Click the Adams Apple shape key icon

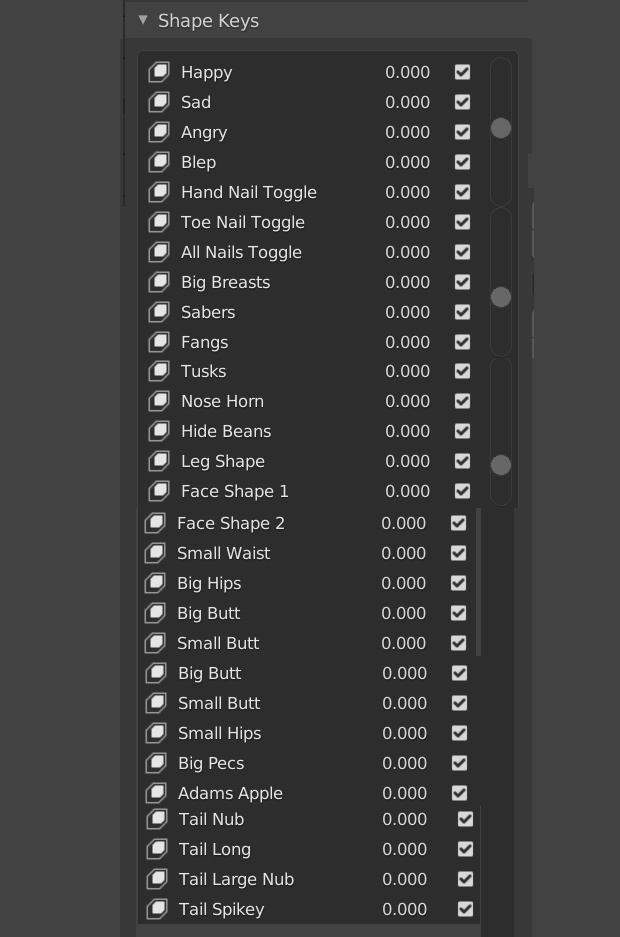(x=156, y=793)
